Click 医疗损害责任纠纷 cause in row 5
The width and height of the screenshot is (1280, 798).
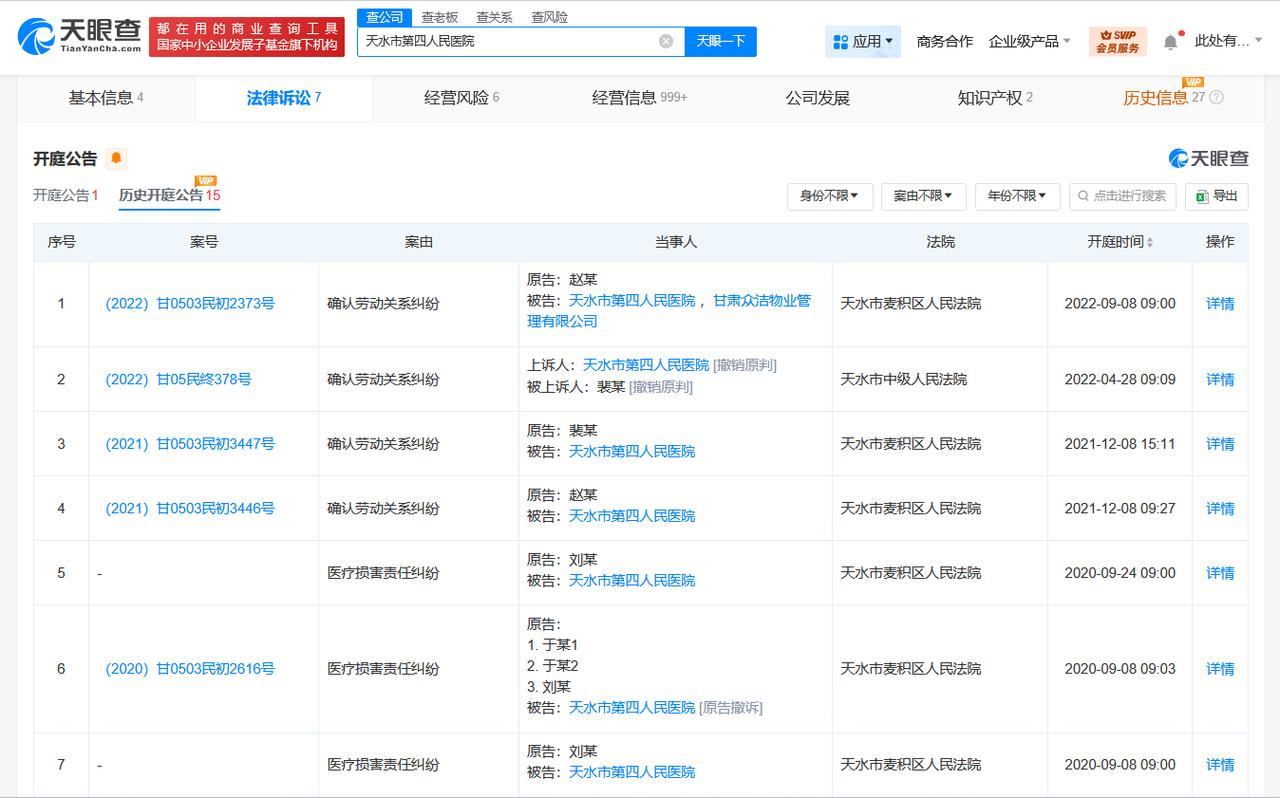tap(384, 573)
